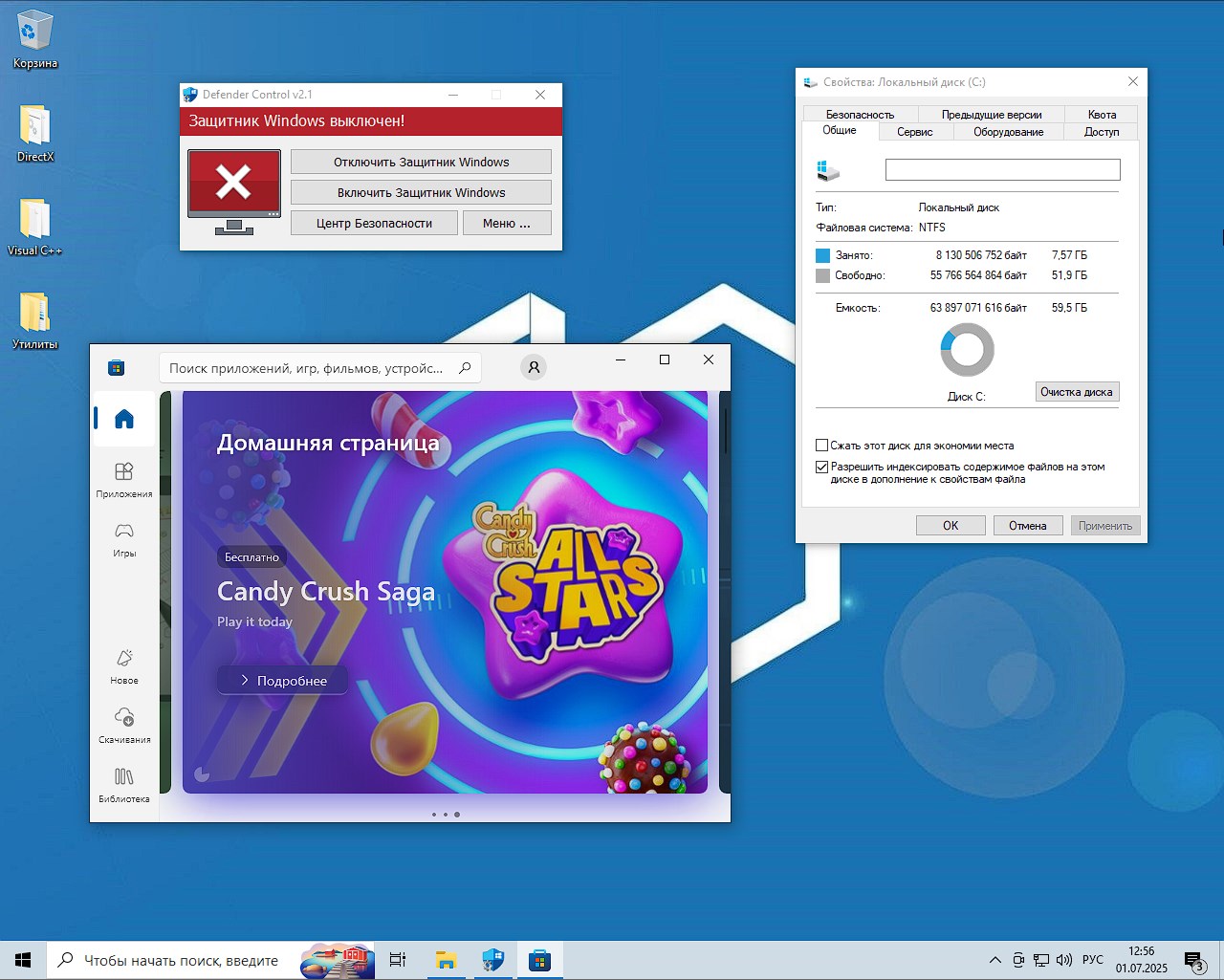Click Очистка диска button
Viewport: 1224px width, 980px height.
[x=1077, y=392]
